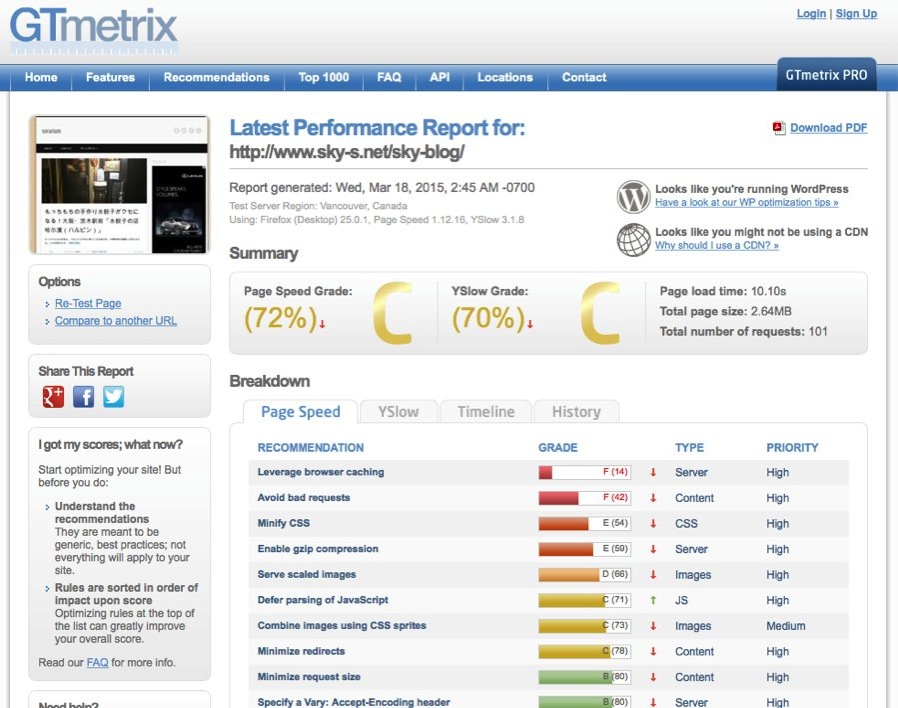Open the Locations nav item

(505, 77)
